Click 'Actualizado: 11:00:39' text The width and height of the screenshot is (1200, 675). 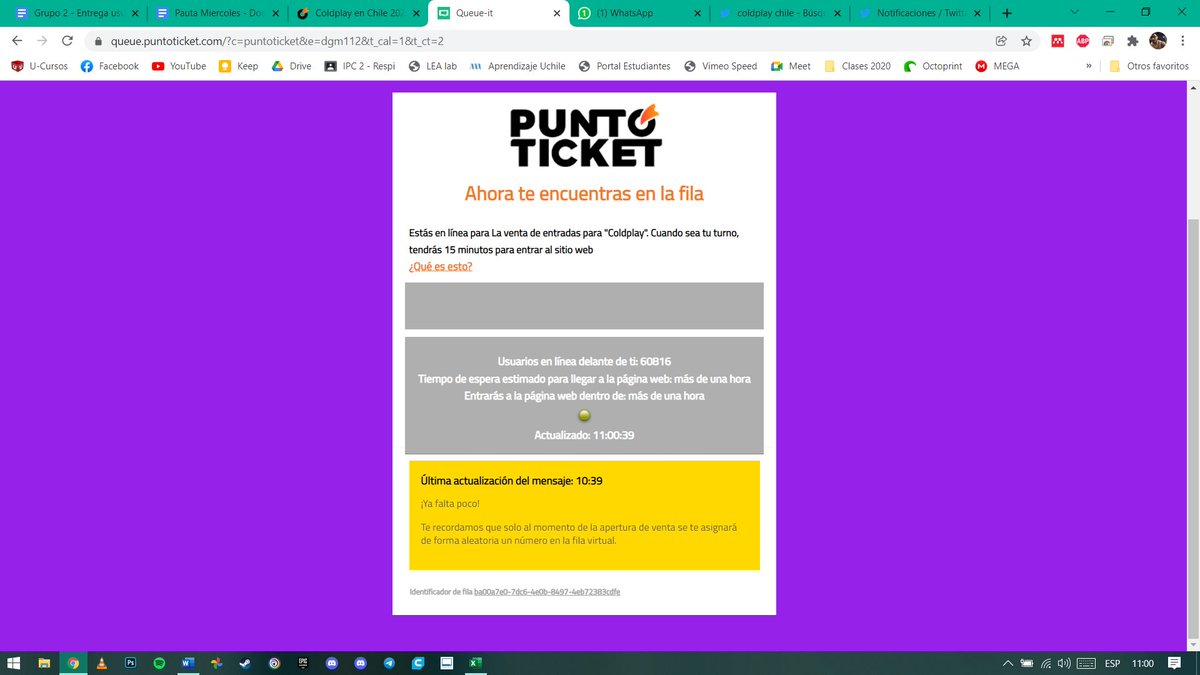click(584, 435)
